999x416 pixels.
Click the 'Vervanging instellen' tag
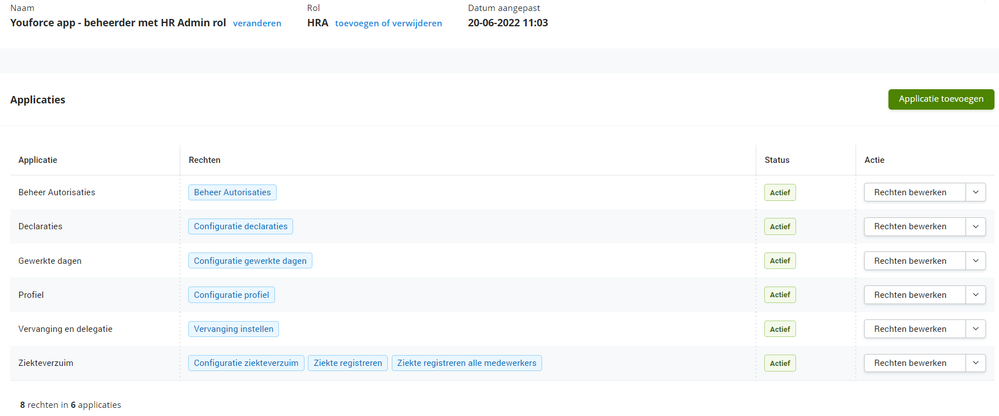[x=233, y=329]
